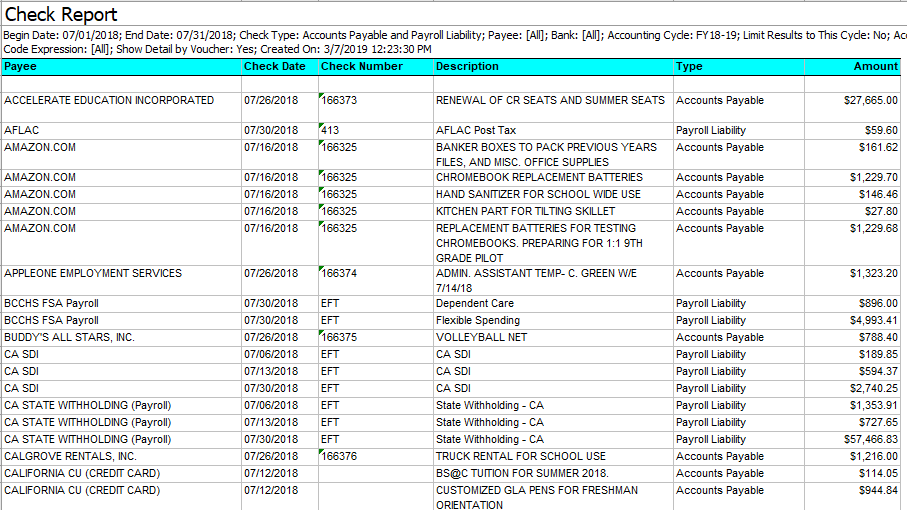Select VOLLEYBALL NET description
The width and height of the screenshot is (907, 510).
click(481, 337)
